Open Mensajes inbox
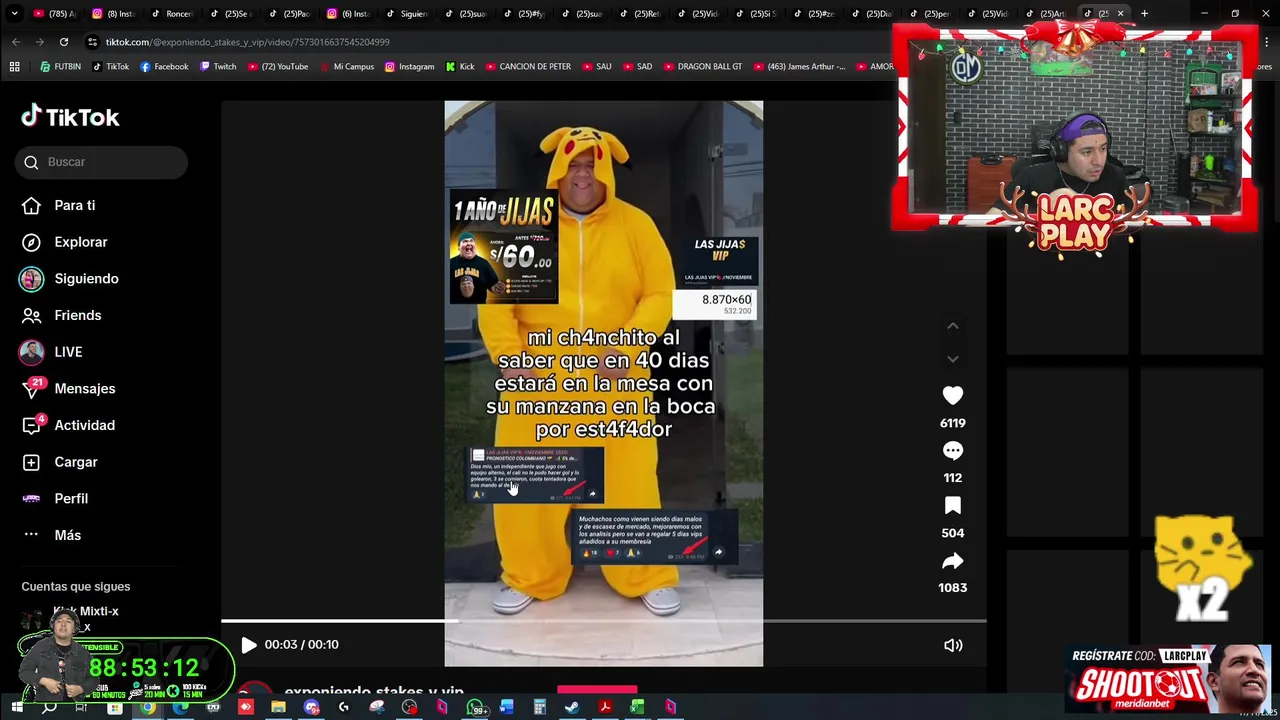This screenshot has height=720, width=1280. click(68, 388)
